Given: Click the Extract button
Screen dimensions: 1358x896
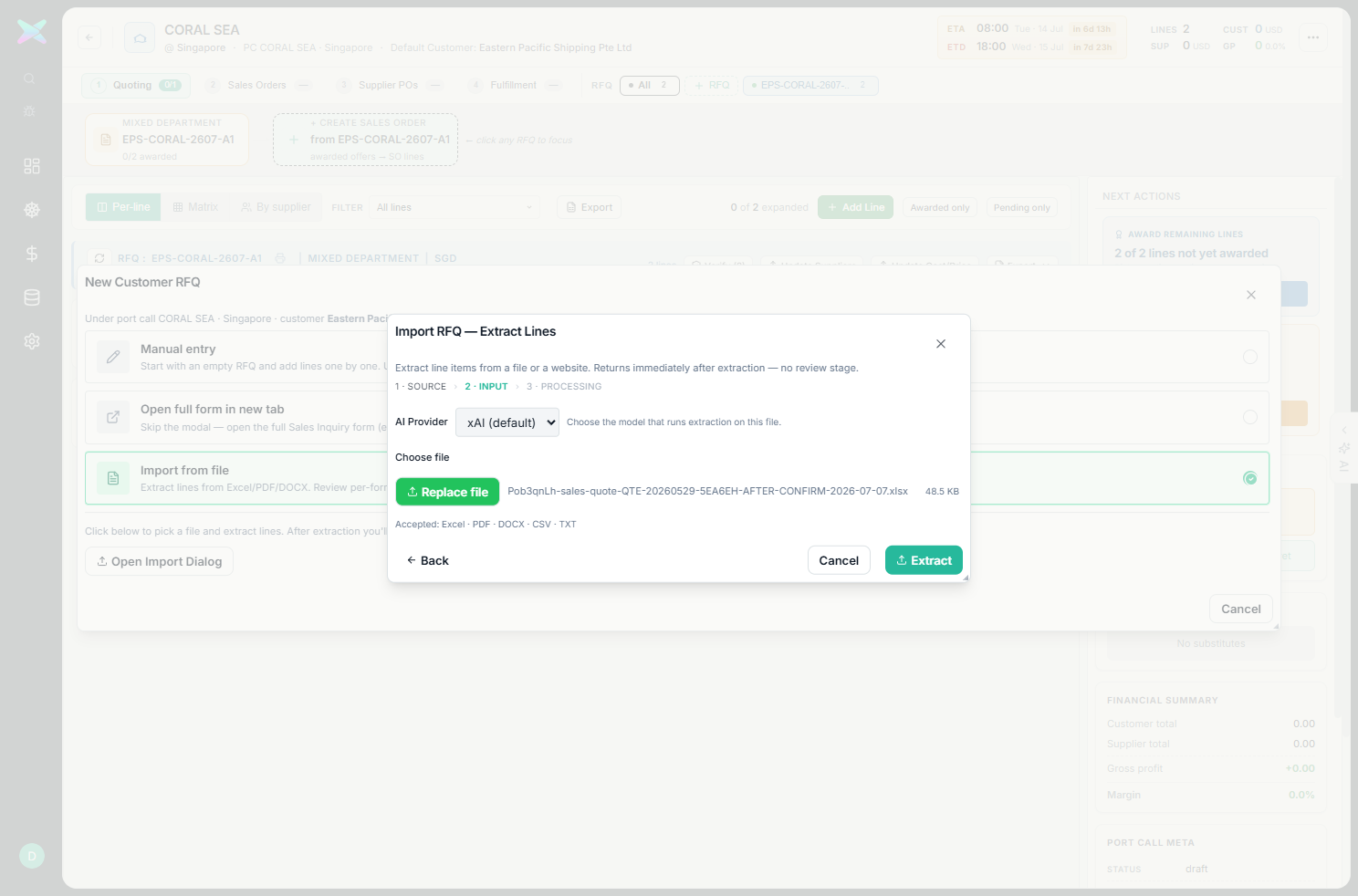Looking at the screenshot, I should [x=924, y=560].
